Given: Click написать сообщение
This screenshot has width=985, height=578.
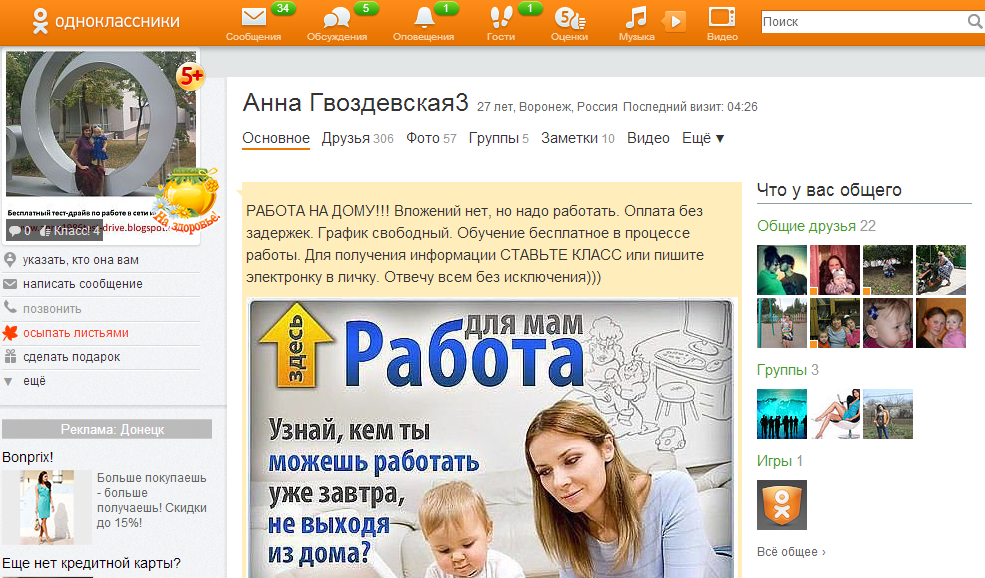Looking at the screenshot, I should click(x=83, y=284).
